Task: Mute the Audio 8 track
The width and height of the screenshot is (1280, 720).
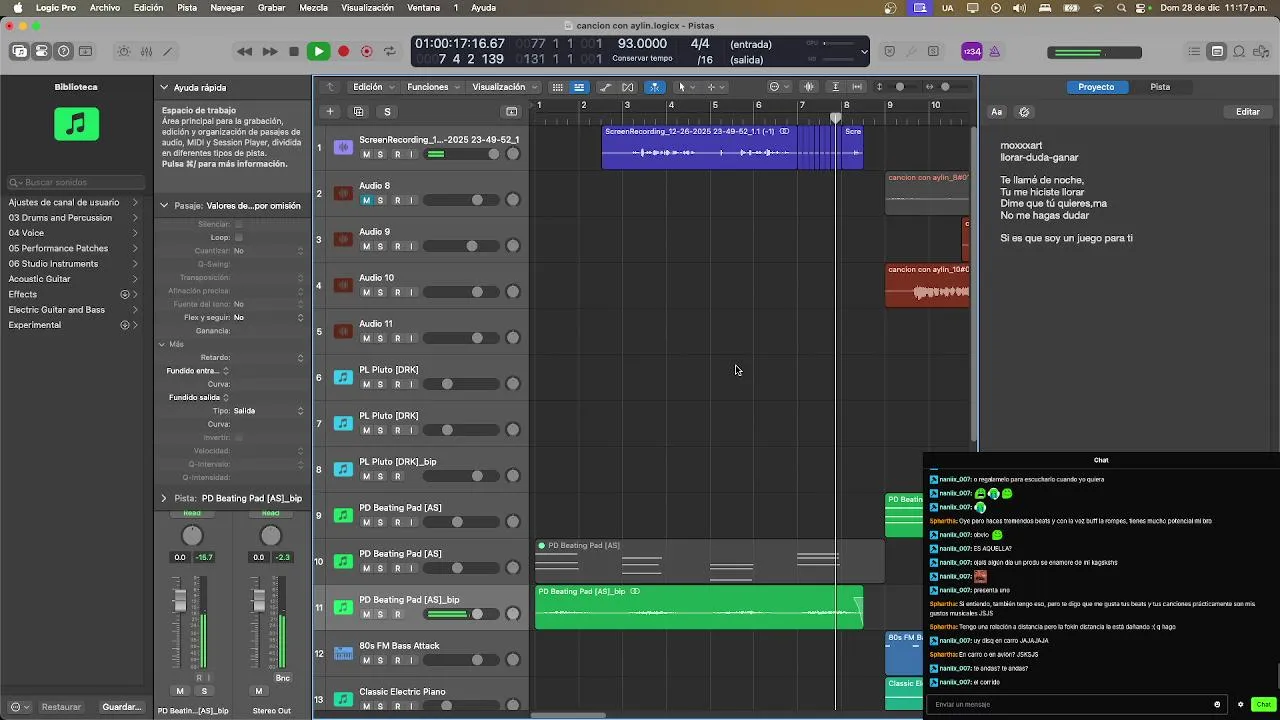Action: (x=366, y=200)
